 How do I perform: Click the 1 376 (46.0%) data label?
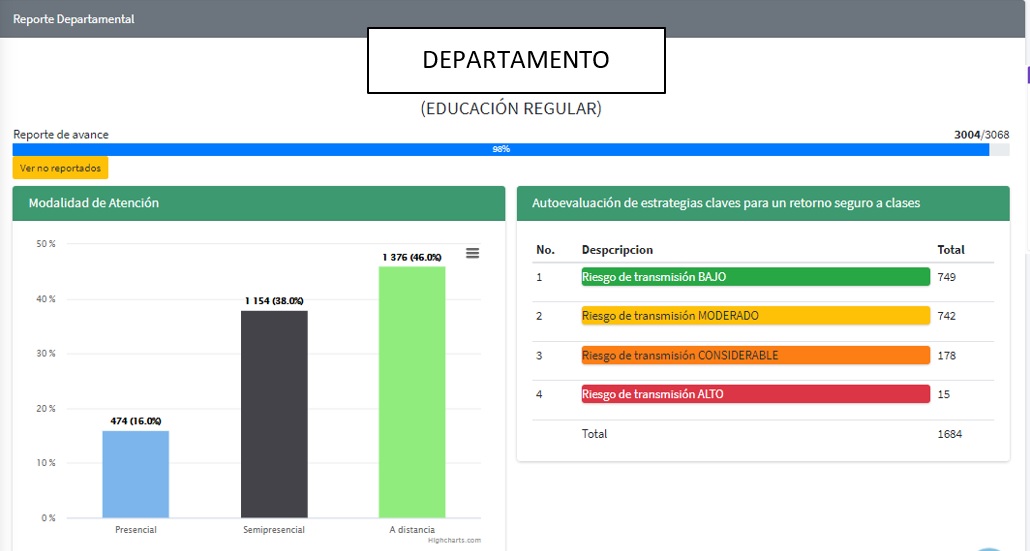[x=411, y=258]
